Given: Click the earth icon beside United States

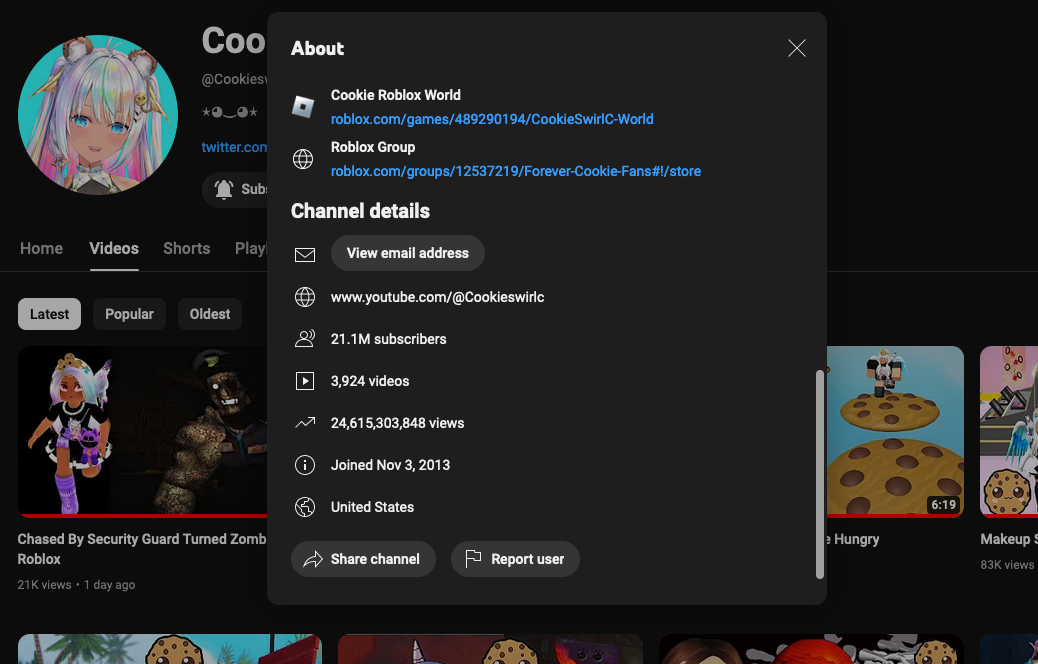Looking at the screenshot, I should pos(305,507).
